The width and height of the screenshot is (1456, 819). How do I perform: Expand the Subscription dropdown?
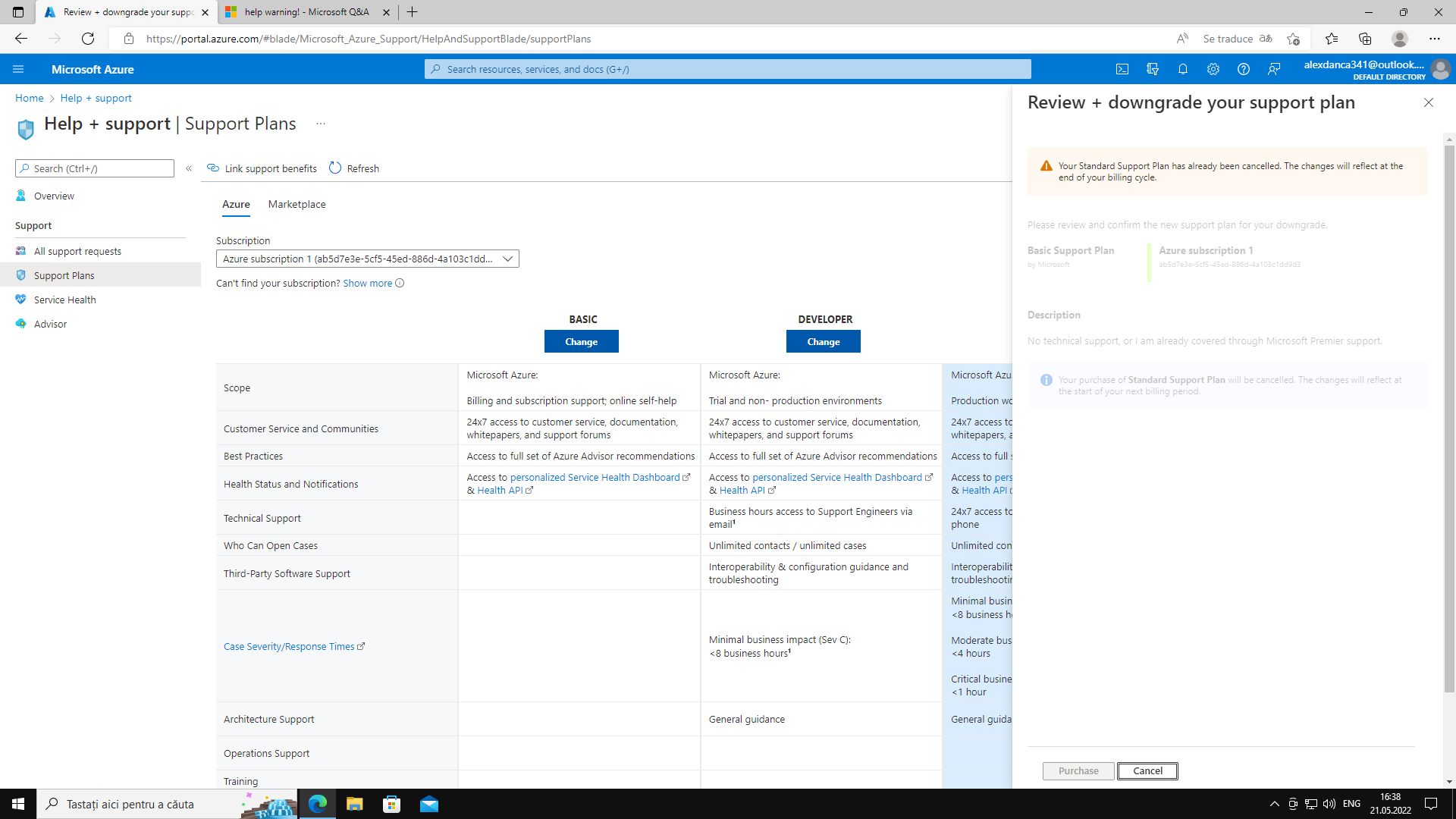point(507,259)
